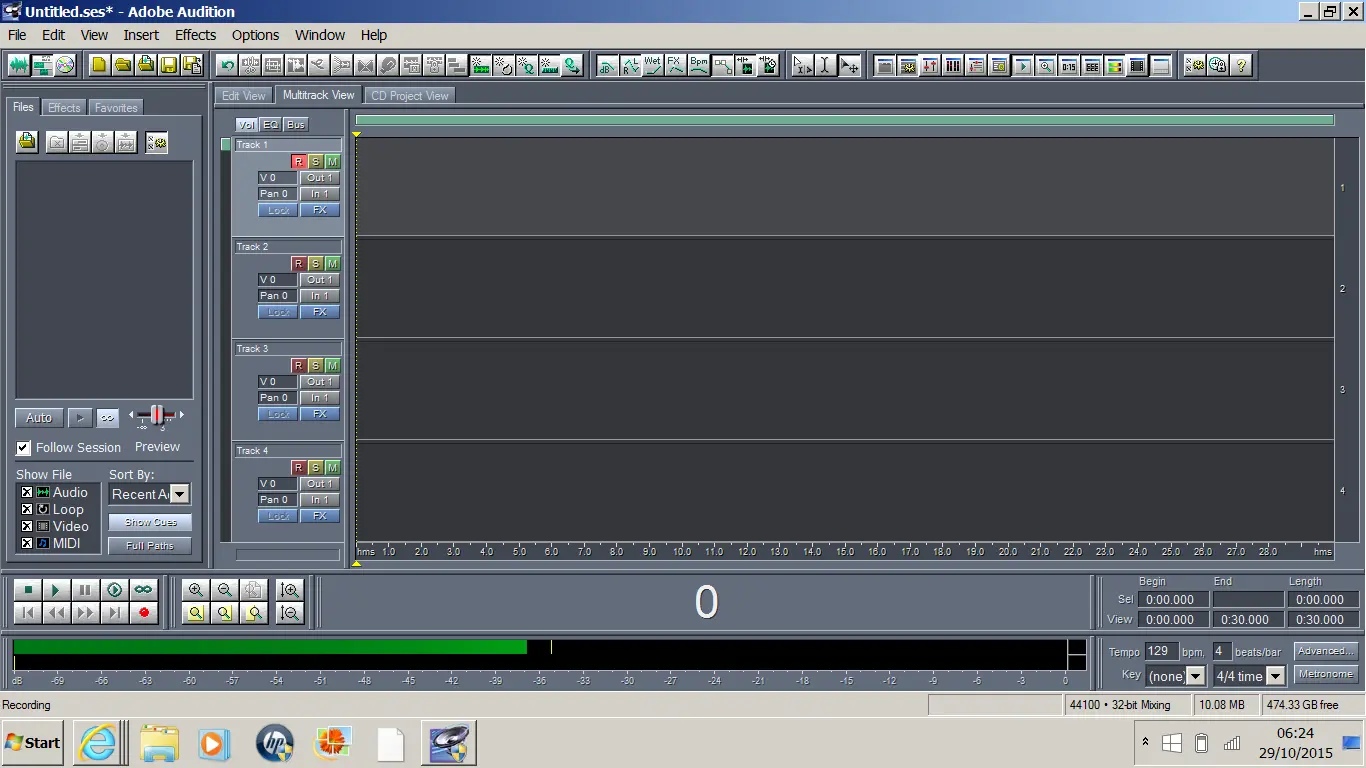Show the video window filmstrip icon
The image size is (1366, 768).
(x=1137, y=66)
